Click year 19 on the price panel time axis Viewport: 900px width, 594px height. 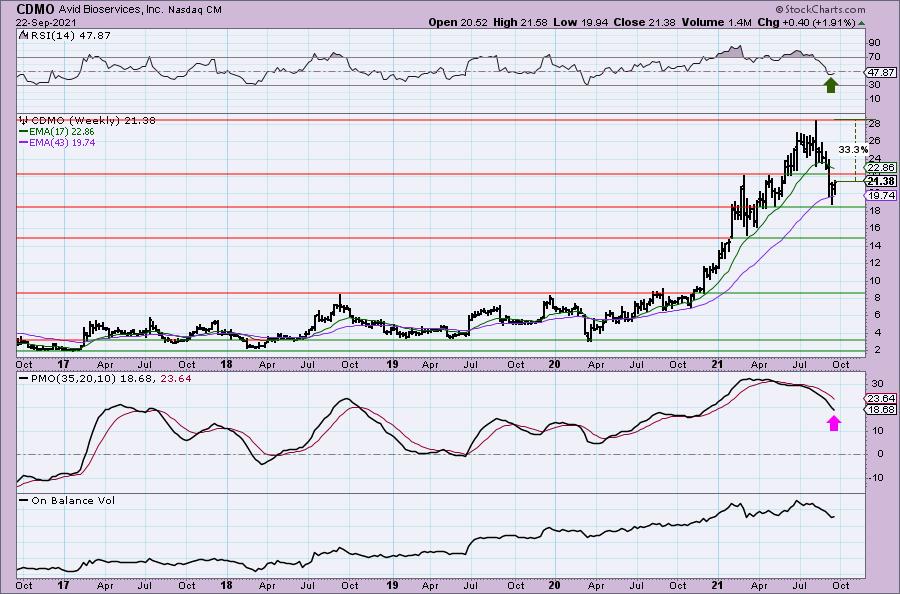(x=391, y=364)
